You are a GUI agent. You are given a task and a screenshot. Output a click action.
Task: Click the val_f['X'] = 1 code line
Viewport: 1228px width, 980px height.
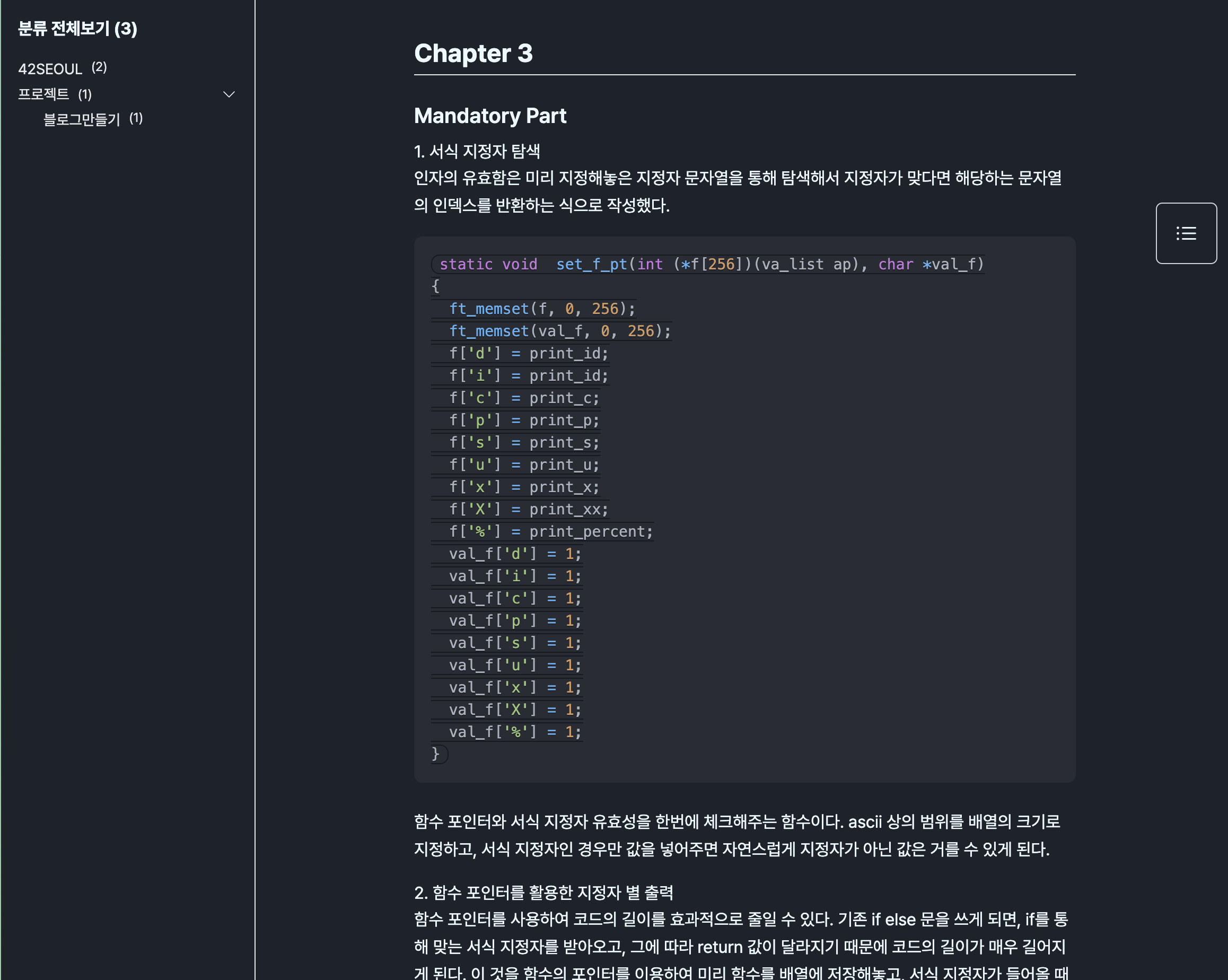click(x=514, y=710)
